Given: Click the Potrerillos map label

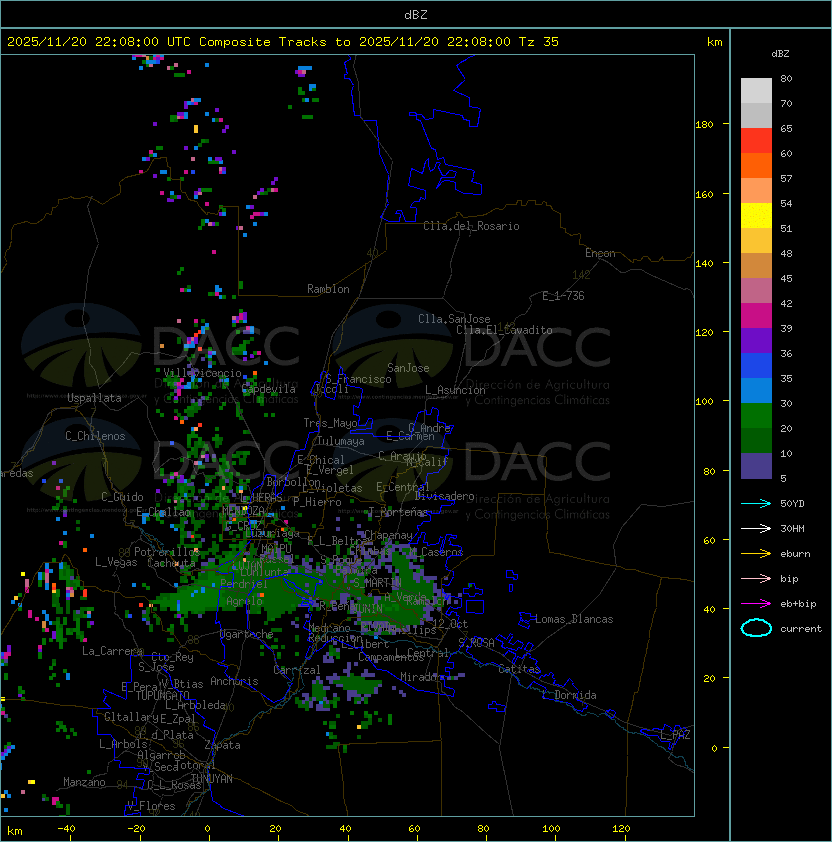Looking at the screenshot, I should click(x=167, y=551).
